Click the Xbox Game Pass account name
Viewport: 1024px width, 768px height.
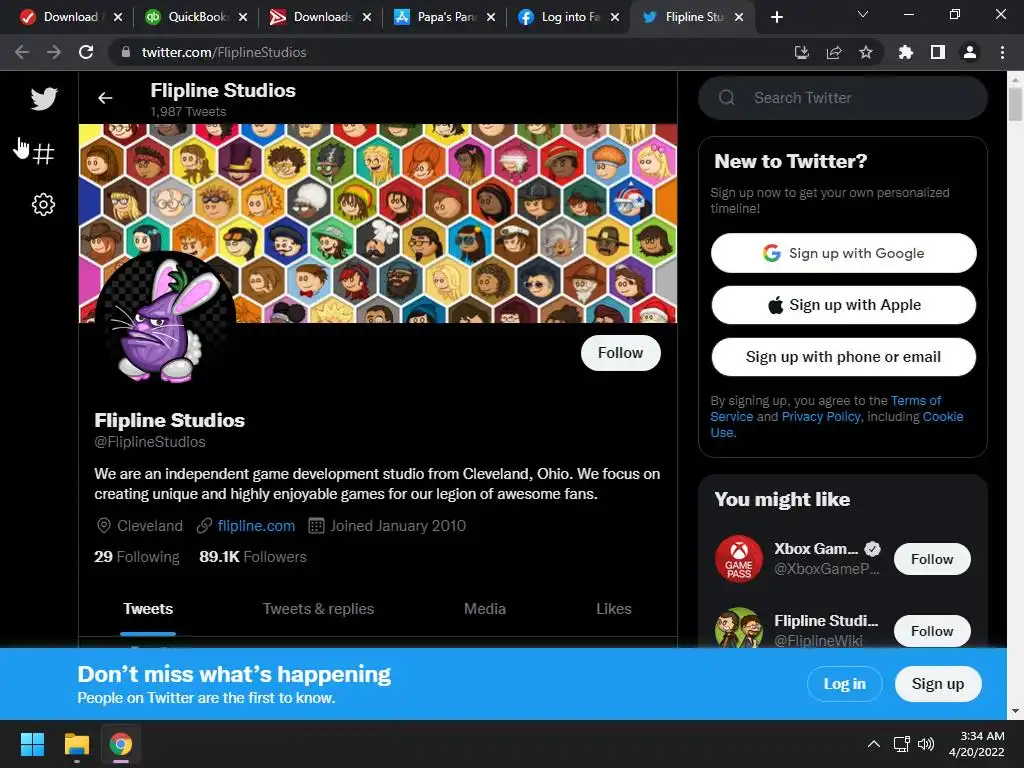816,549
